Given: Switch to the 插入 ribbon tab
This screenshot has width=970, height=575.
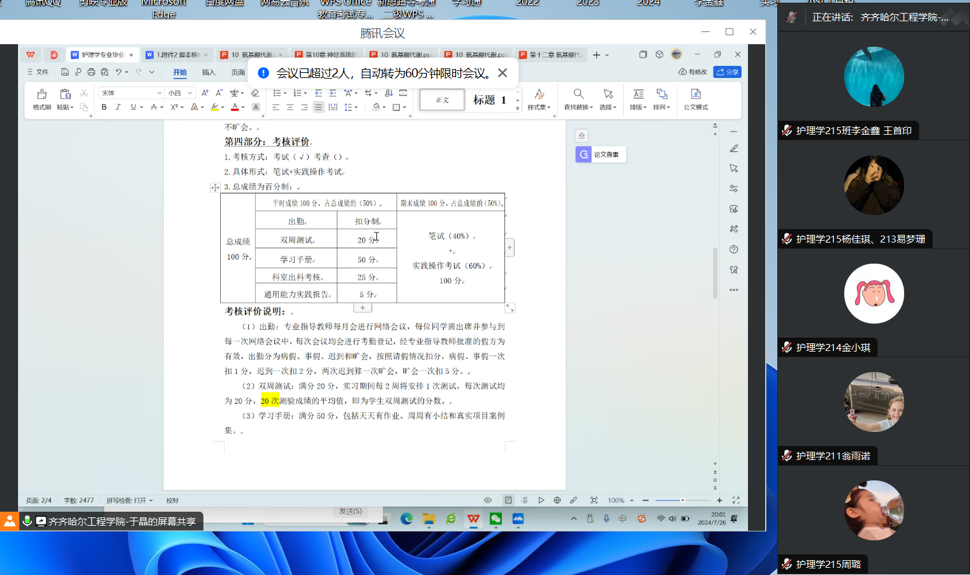Looking at the screenshot, I should pos(208,72).
